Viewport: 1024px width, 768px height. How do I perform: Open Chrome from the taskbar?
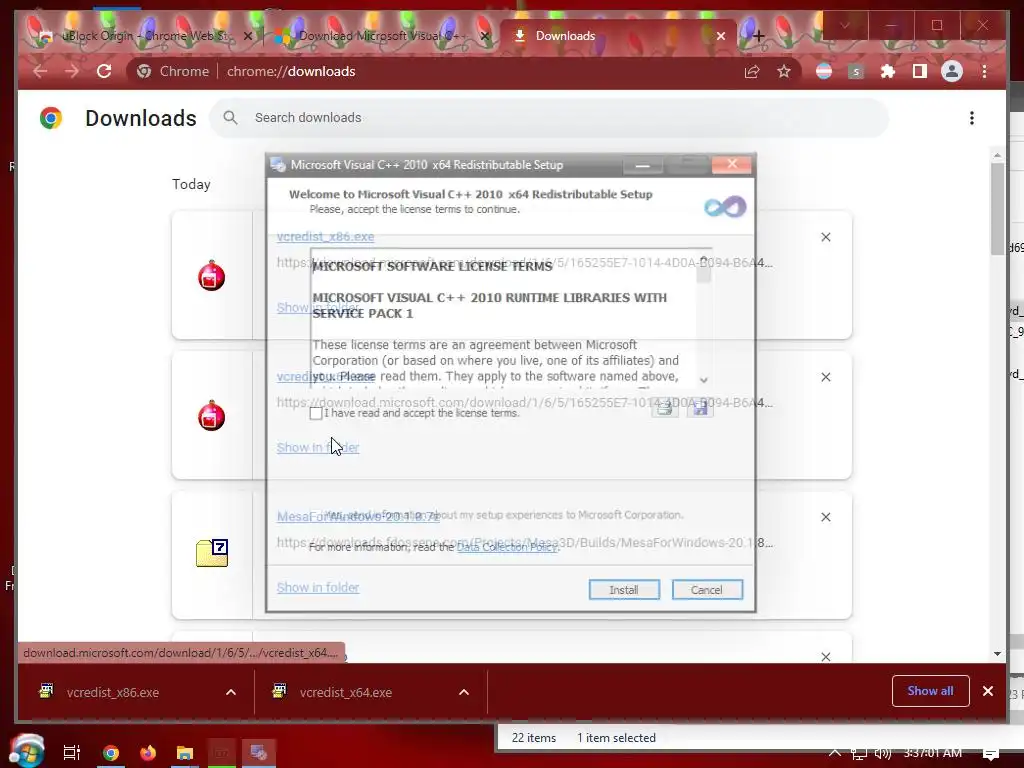[110, 753]
